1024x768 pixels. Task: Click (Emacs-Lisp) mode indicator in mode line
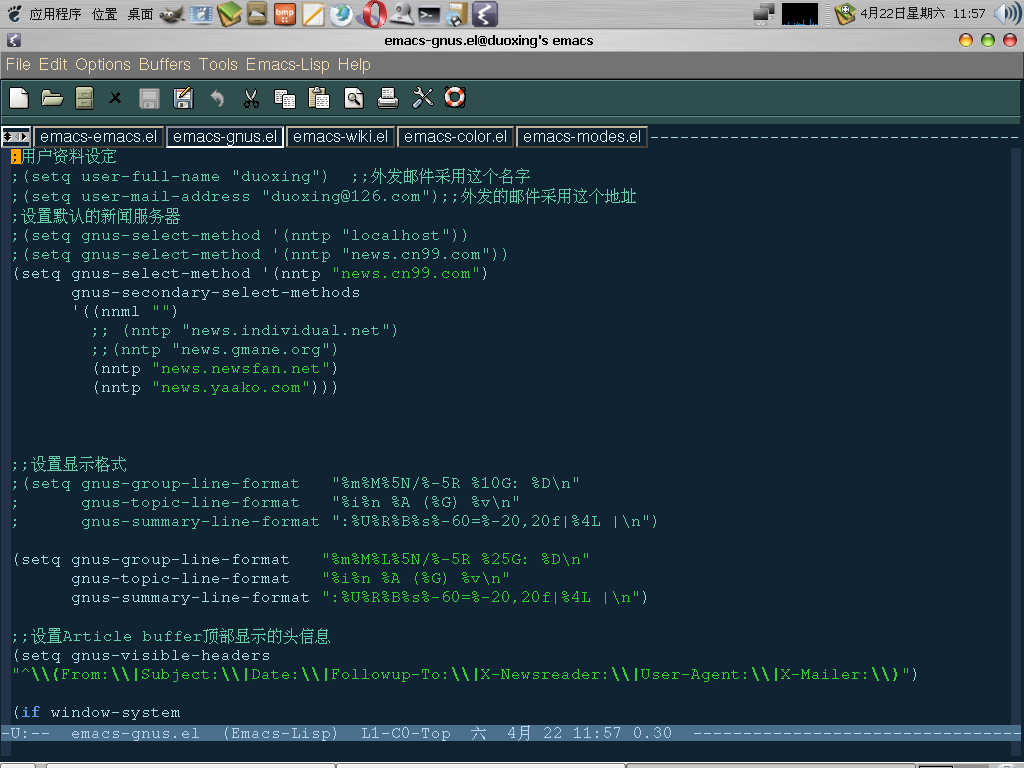click(281, 733)
